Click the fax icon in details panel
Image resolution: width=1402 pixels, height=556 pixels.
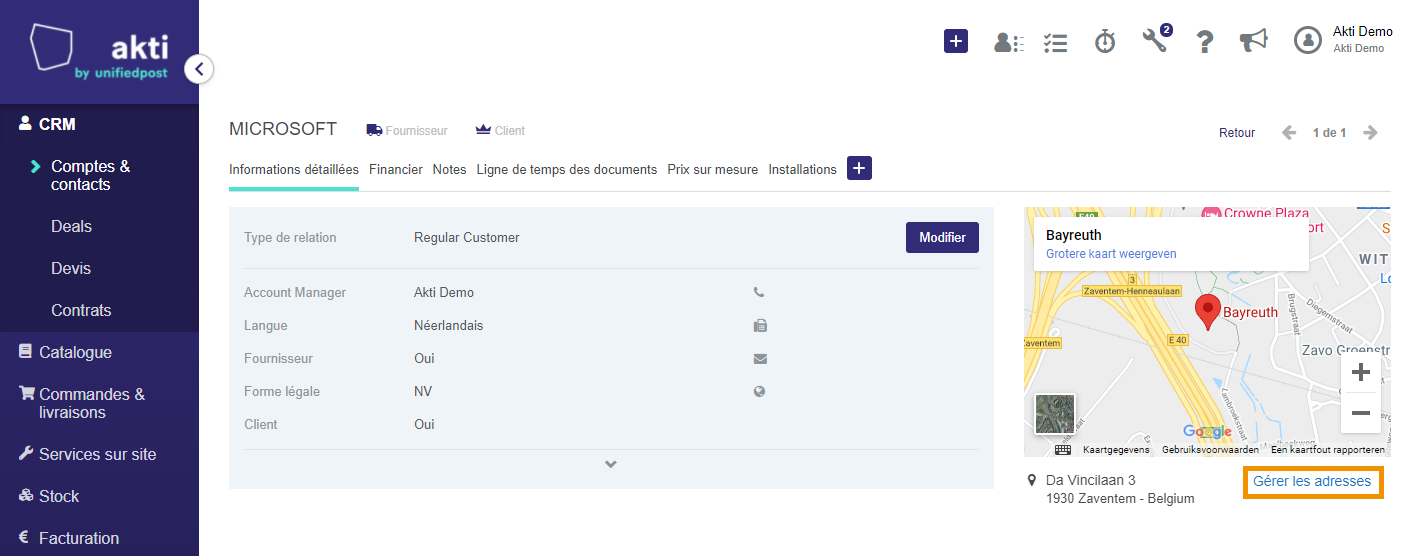click(x=759, y=326)
